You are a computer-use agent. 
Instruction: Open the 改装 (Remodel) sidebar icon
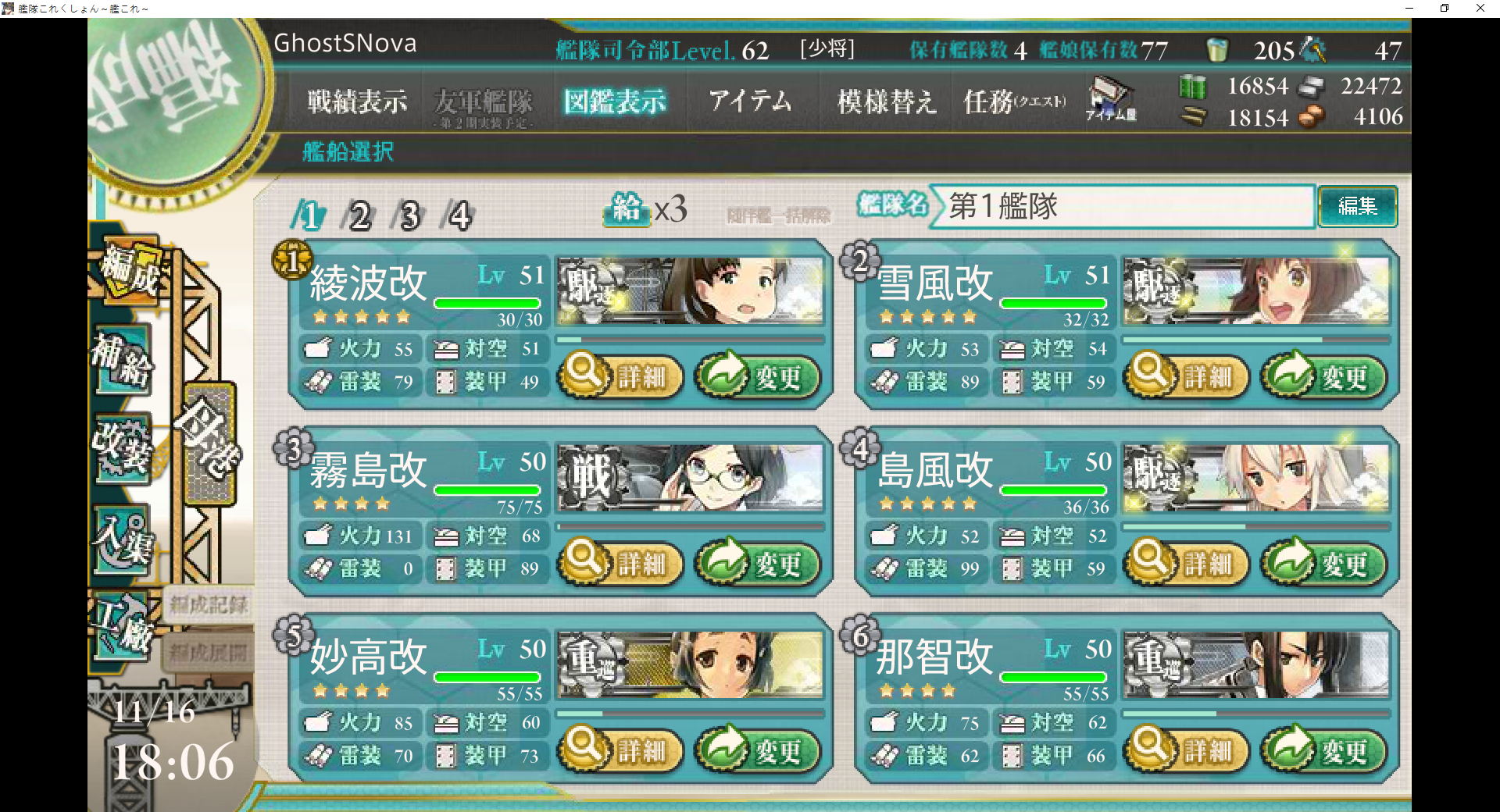123,447
